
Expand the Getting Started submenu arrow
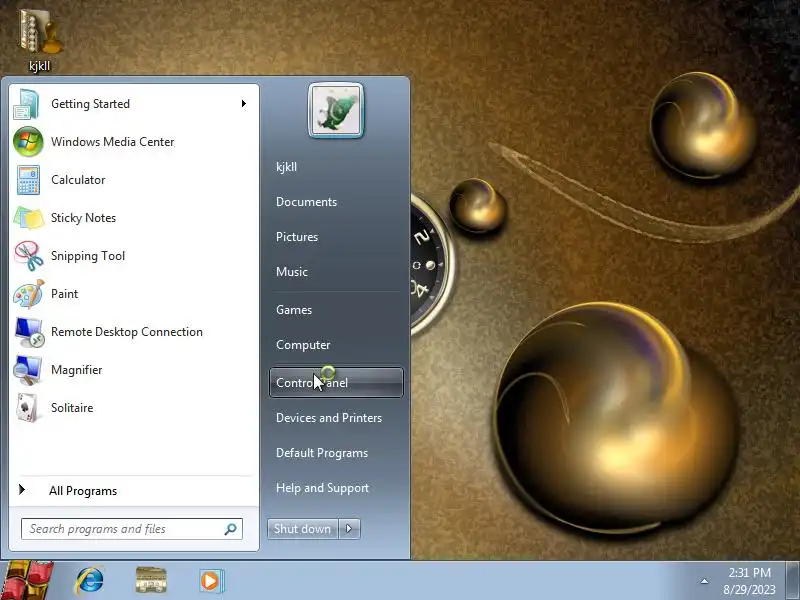(x=244, y=104)
